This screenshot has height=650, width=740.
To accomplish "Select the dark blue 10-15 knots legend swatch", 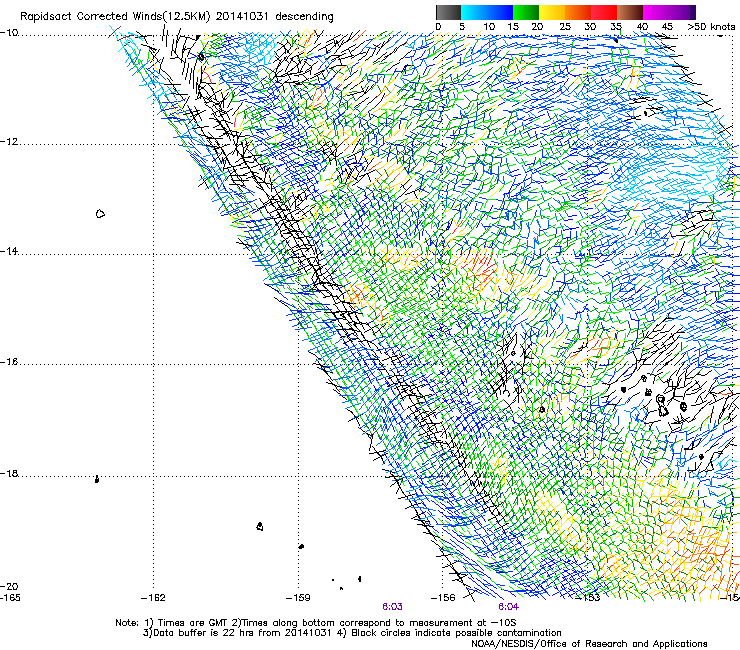I will 500,12.
